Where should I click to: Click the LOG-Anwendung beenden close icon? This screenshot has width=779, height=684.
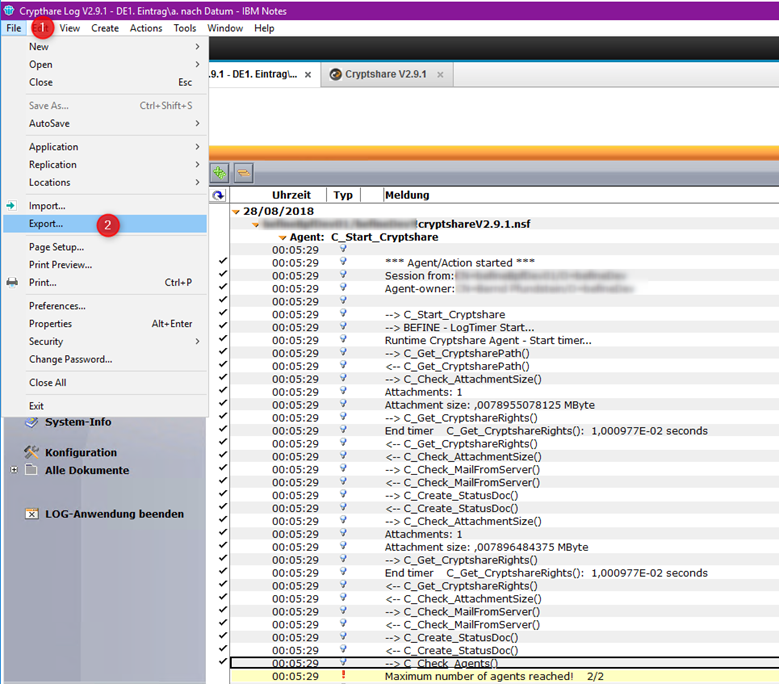pos(32,514)
